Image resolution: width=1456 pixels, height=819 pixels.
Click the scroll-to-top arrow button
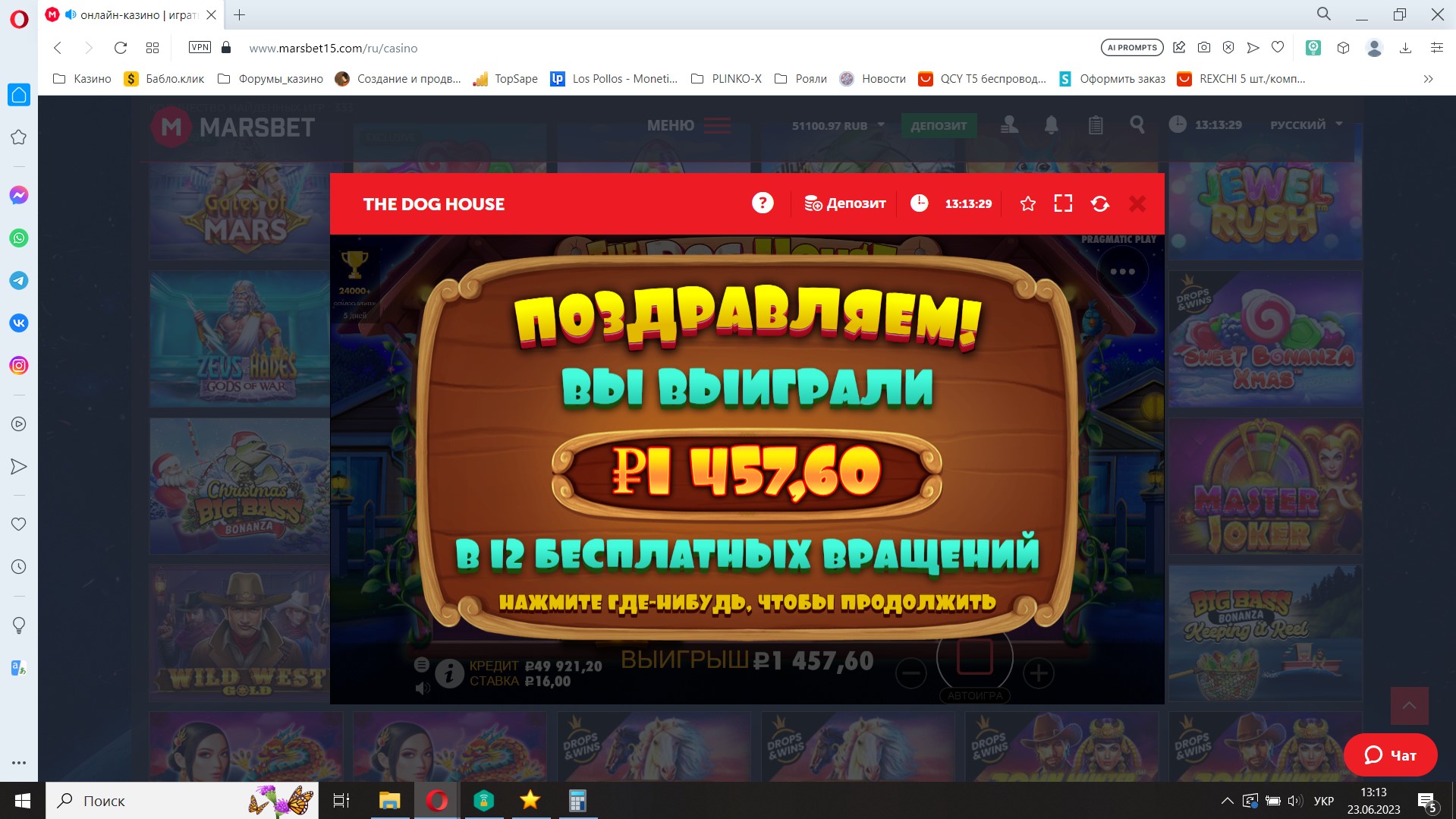pyautogui.click(x=1409, y=706)
